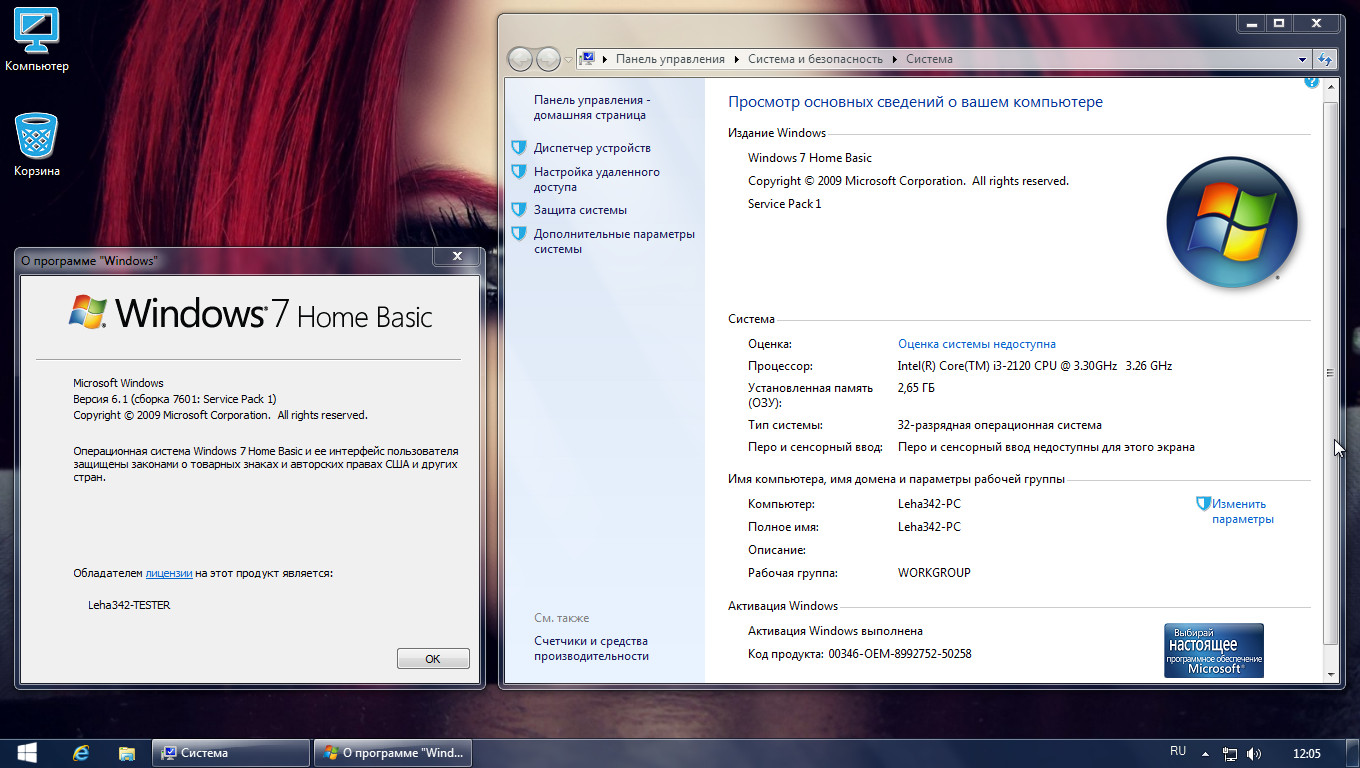Click the Windows 7 Home Basic edition text
Viewport: 1360px width, 768px height.
tap(810, 158)
